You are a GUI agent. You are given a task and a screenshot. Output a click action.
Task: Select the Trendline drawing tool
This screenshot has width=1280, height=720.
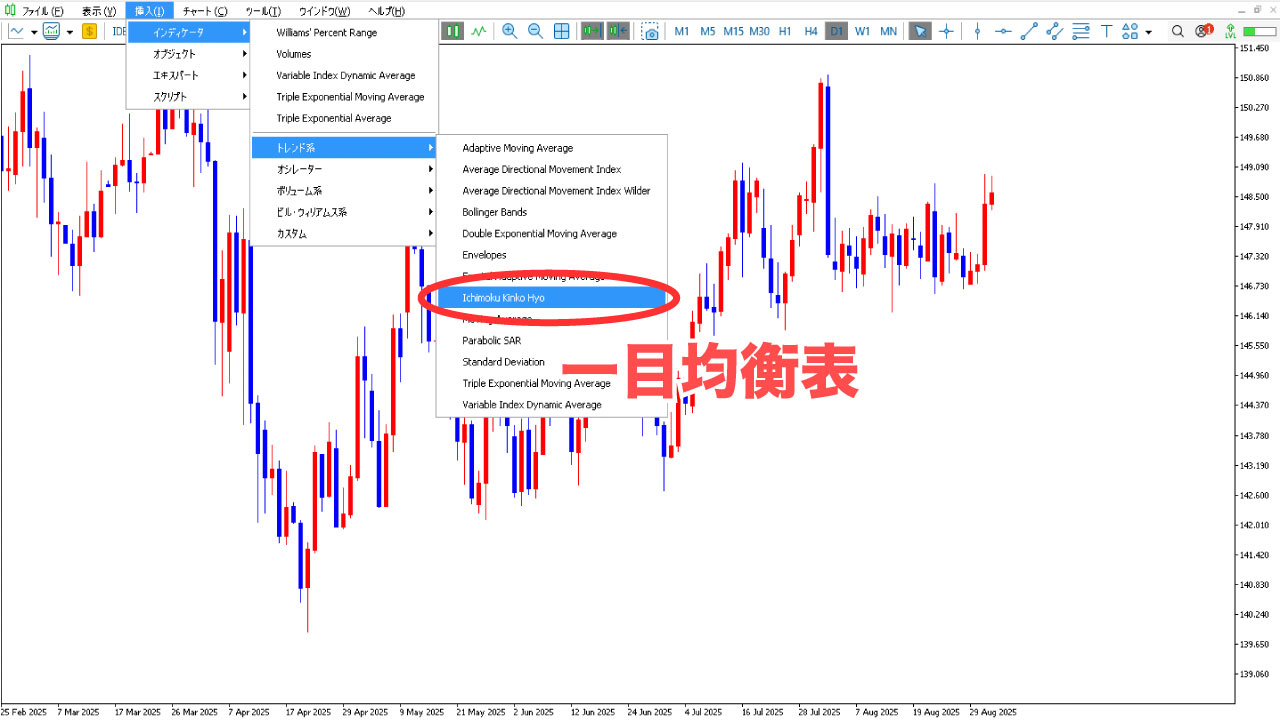pyautogui.click(x=1027, y=31)
